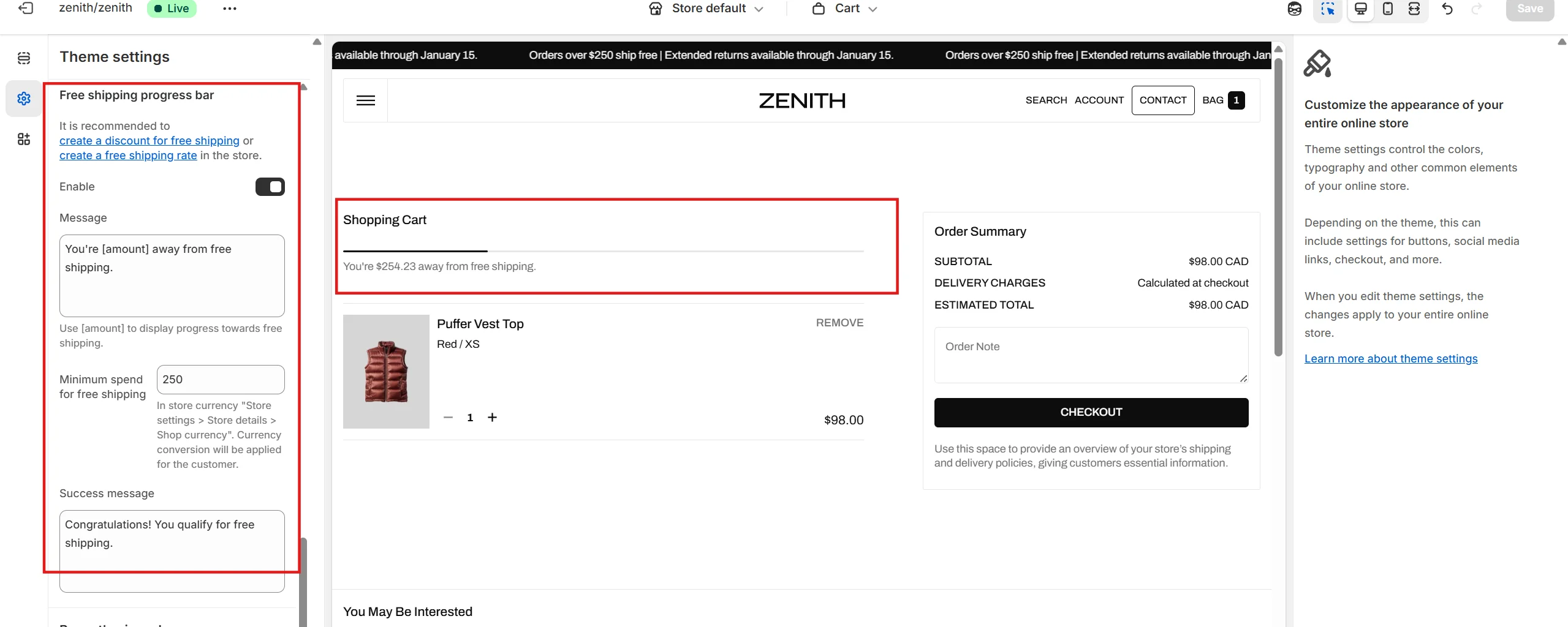Click the CONTACT menu item in preview
Screen dimensions: 1568x627
tap(1162, 100)
